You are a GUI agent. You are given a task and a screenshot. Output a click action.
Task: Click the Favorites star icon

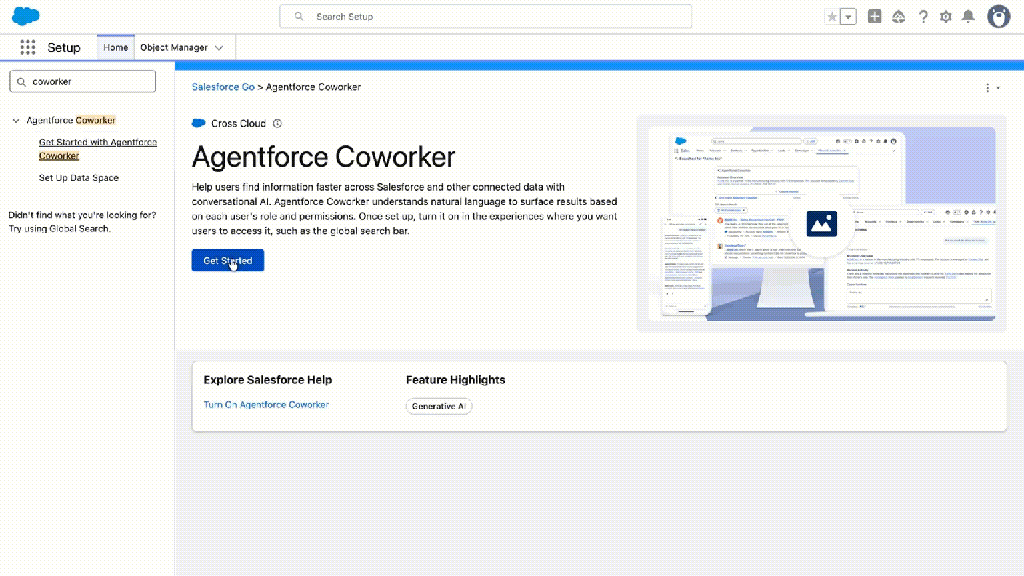(x=831, y=17)
